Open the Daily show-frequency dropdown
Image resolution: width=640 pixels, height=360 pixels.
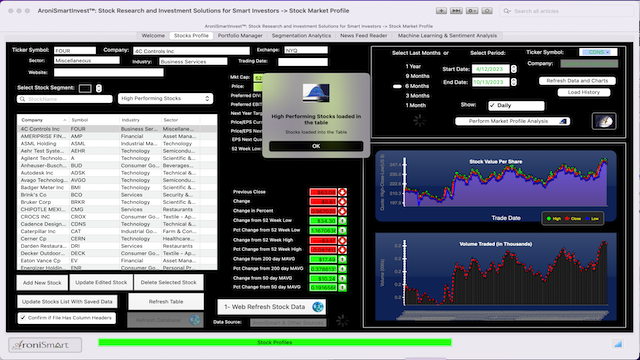point(516,105)
